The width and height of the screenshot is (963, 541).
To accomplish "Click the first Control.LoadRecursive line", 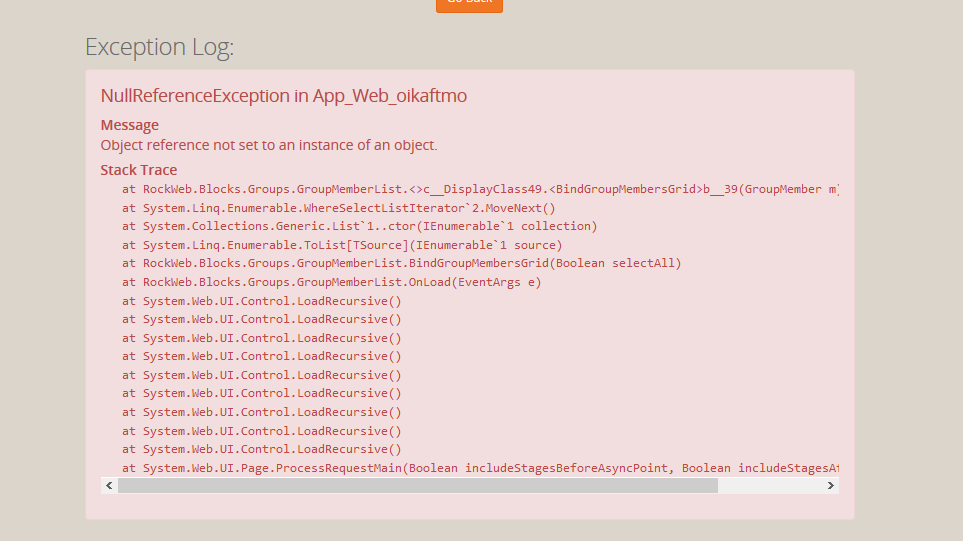I will pyautogui.click(x=262, y=301).
